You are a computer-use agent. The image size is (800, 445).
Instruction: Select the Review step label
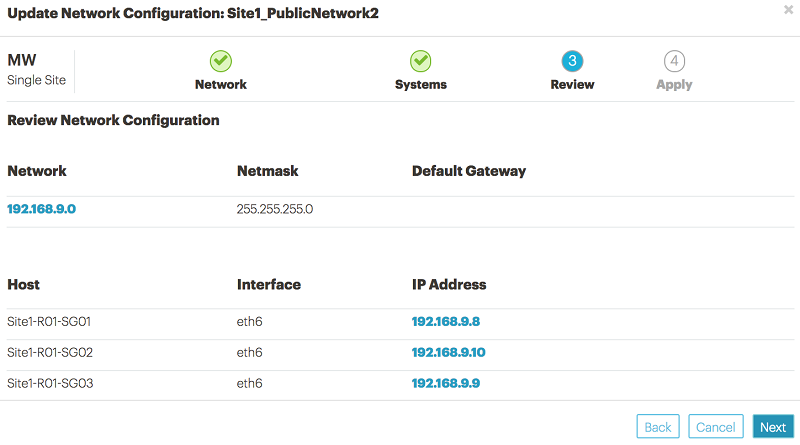click(x=573, y=85)
